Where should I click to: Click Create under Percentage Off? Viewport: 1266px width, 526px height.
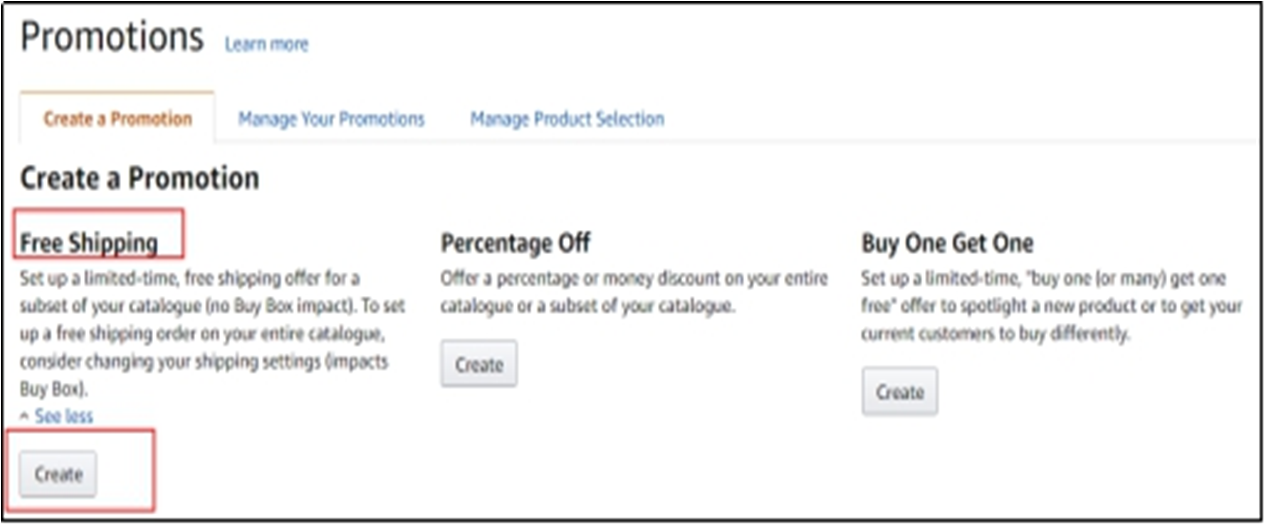tap(479, 365)
